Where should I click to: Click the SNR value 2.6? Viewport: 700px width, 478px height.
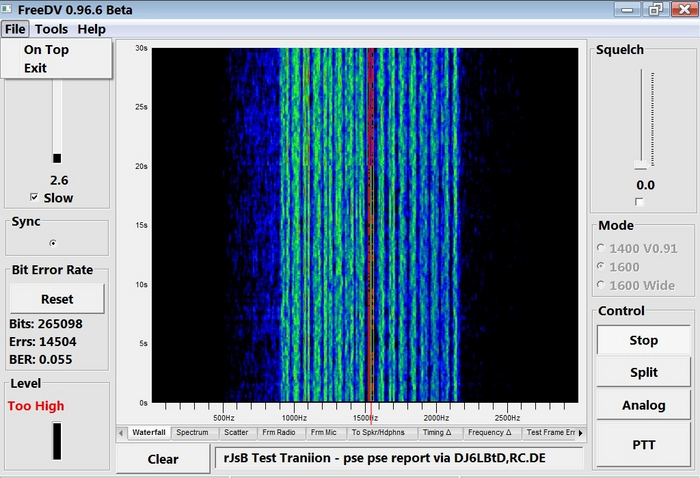point(59,180)
